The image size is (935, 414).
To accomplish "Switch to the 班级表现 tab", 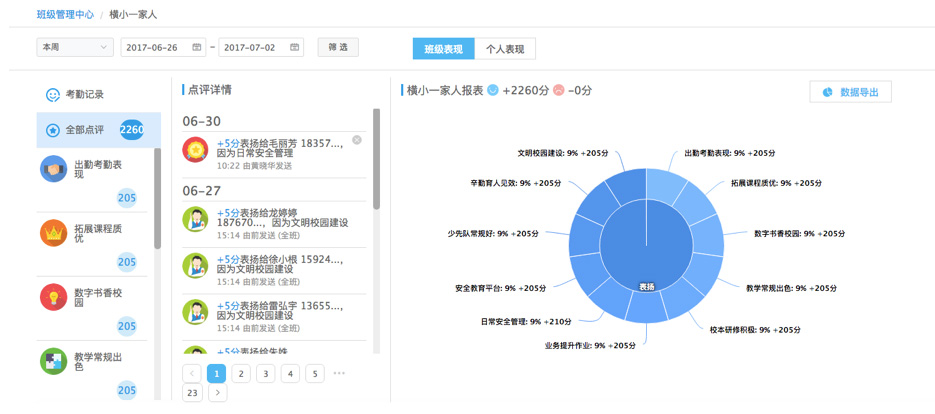I will (444, 49).
